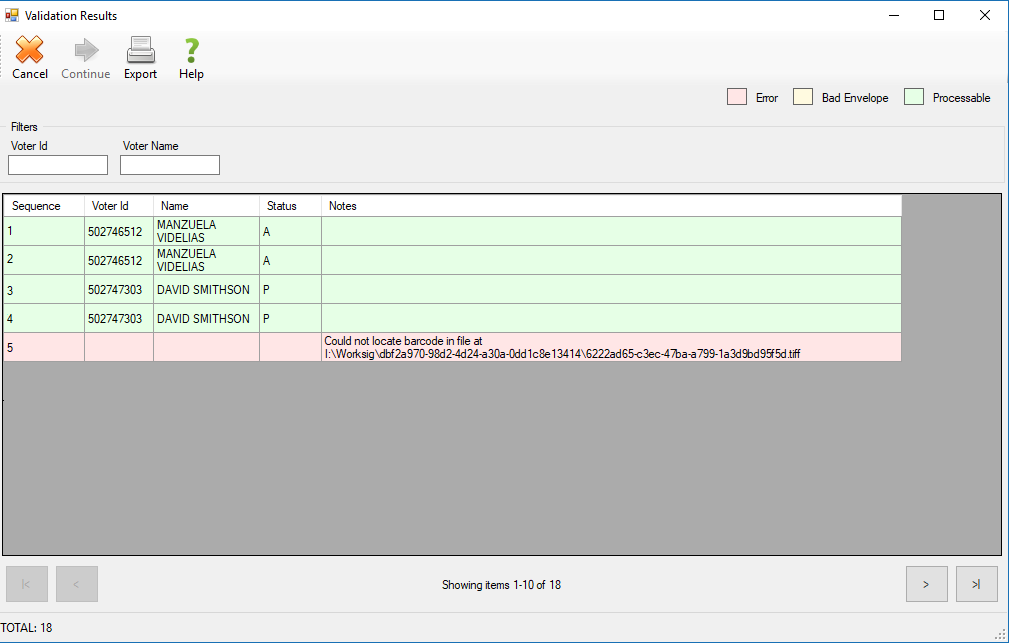Go to the next page of results
1009x643 pixels.
(x=927, y=584)
